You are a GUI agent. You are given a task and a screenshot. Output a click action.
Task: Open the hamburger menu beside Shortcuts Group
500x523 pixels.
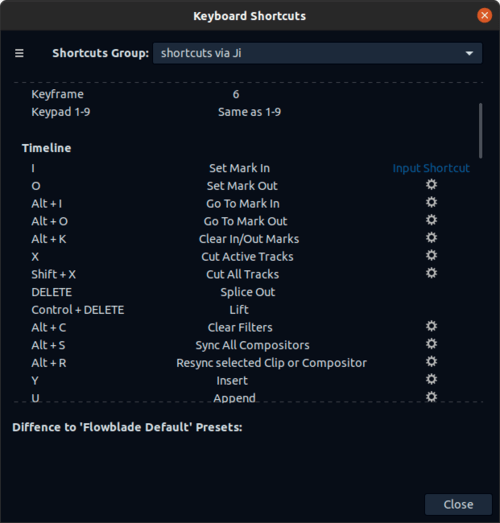(19, 53)
